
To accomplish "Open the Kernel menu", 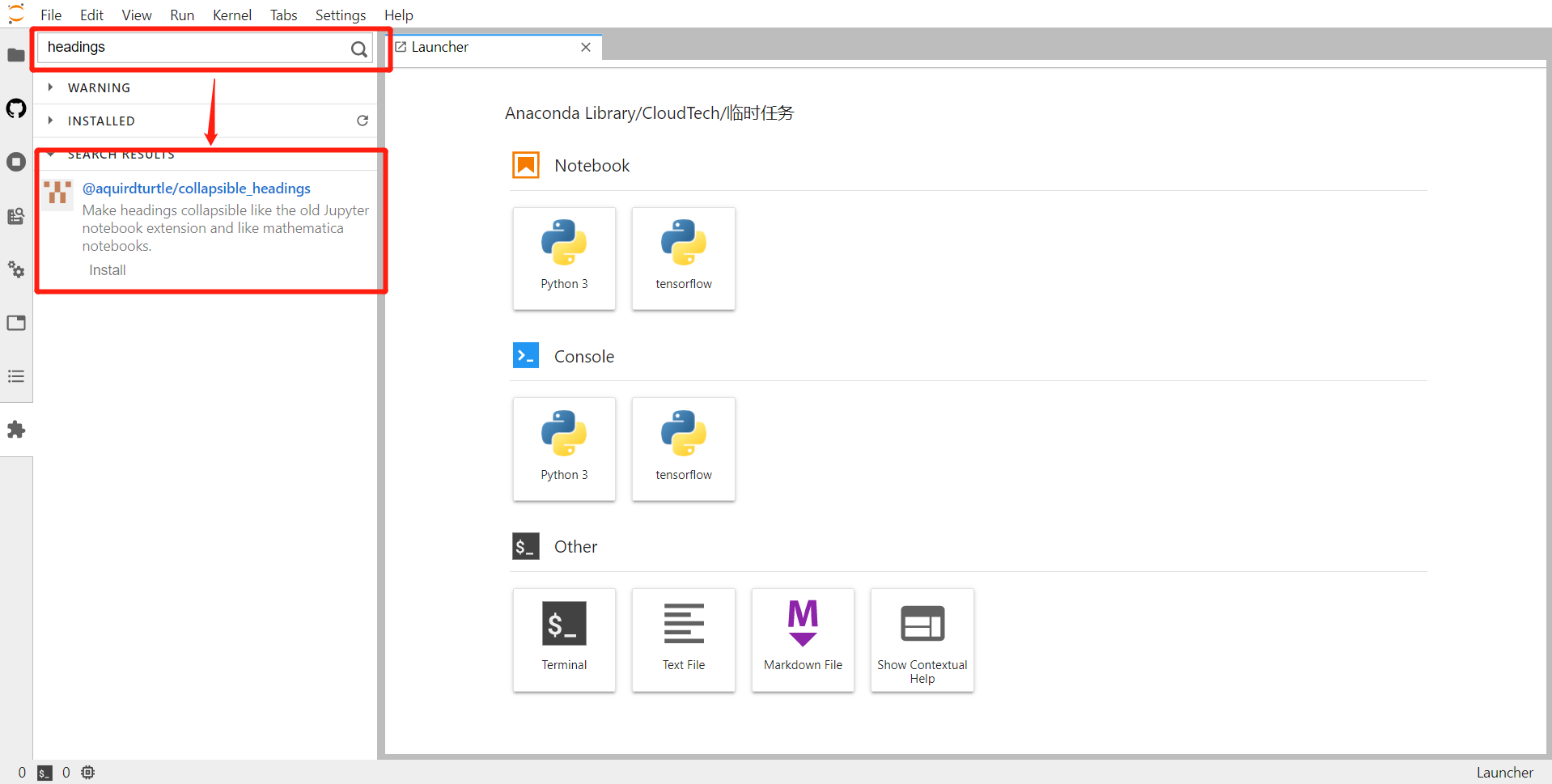I will 232,15.
